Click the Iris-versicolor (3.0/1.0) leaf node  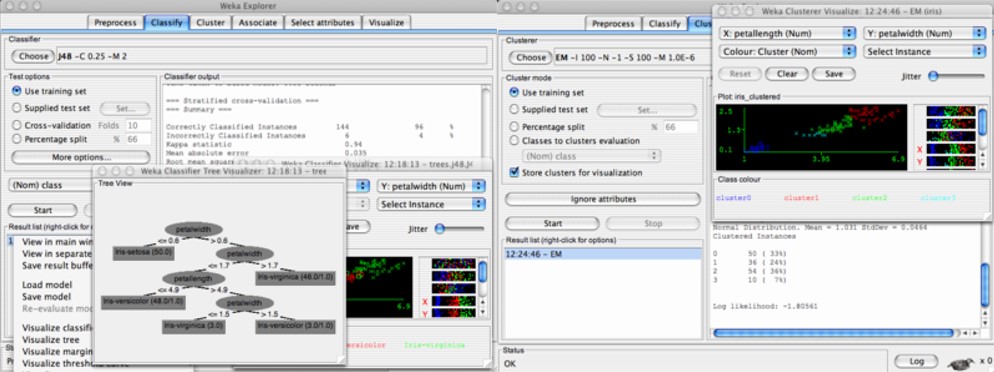point(296,326)
